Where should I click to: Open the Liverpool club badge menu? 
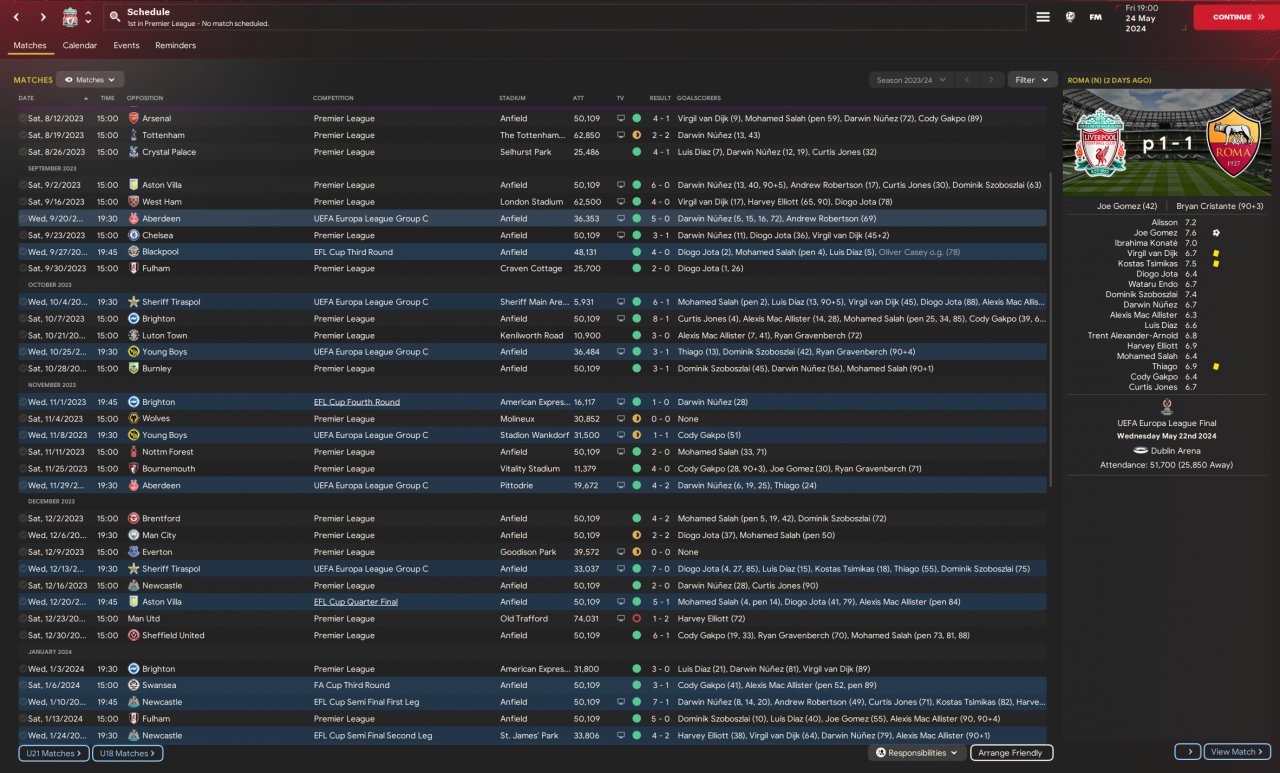point(70,17)
